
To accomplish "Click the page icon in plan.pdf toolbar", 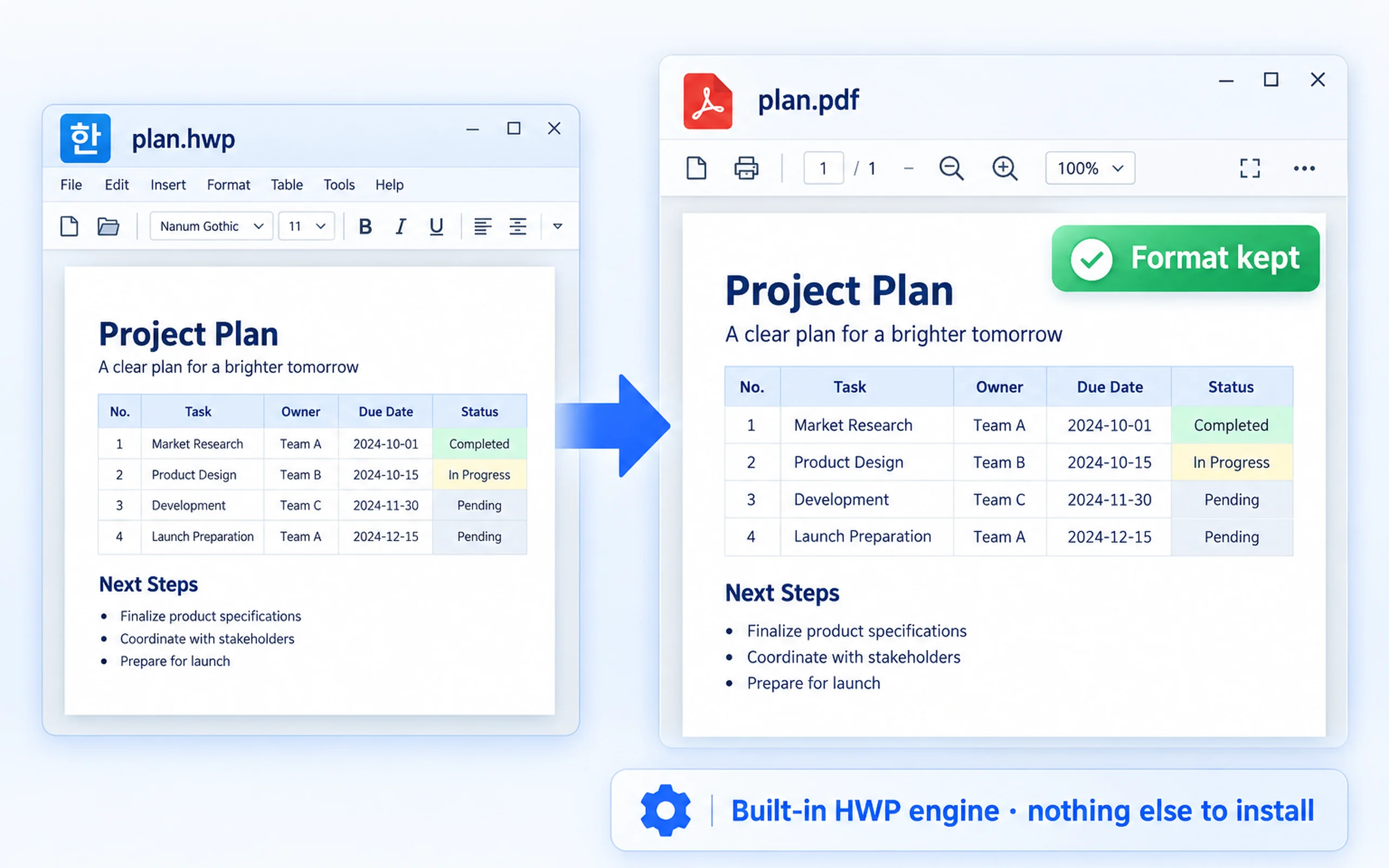I will (696, 168).
